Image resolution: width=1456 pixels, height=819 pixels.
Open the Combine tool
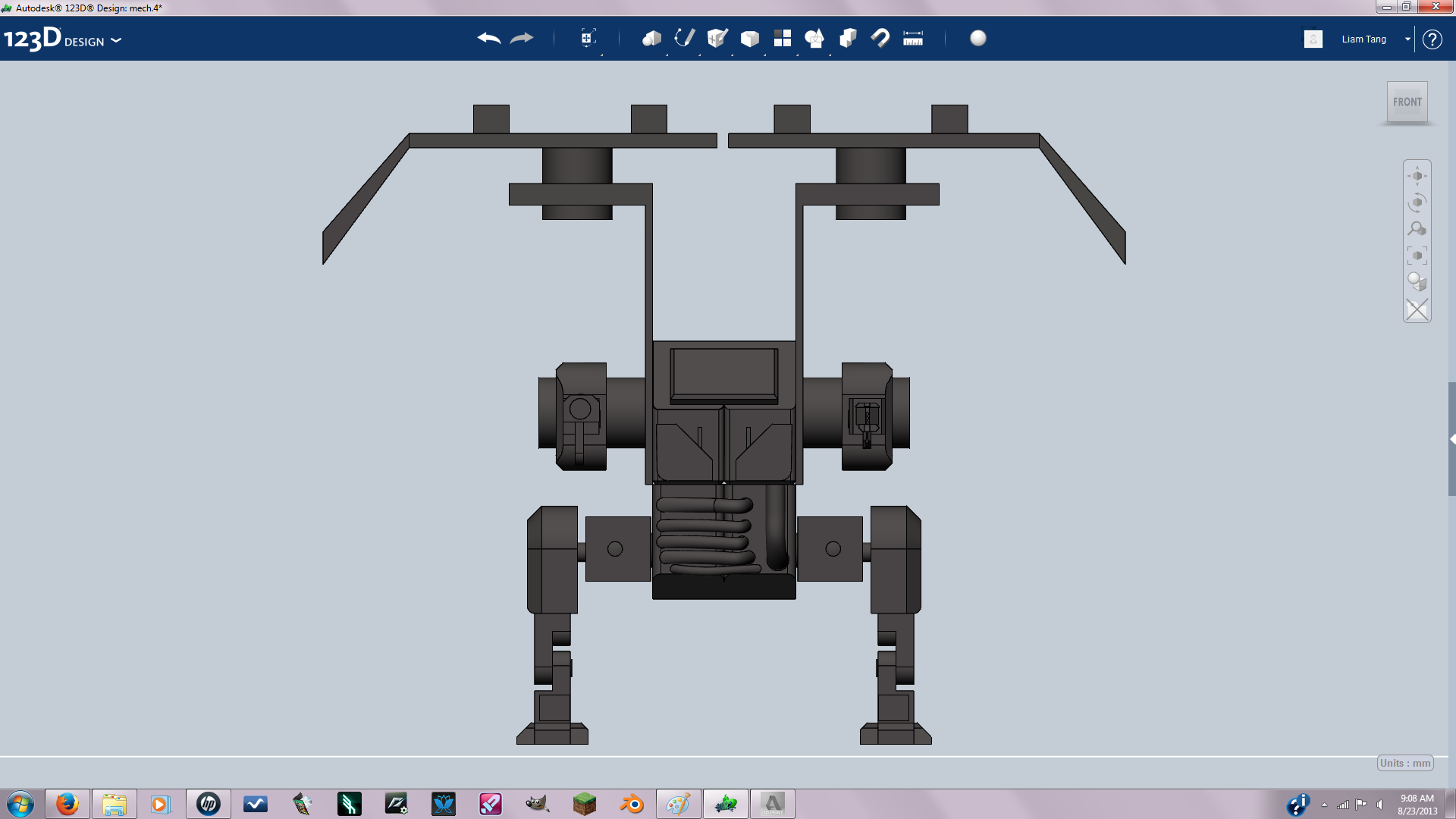848,38
